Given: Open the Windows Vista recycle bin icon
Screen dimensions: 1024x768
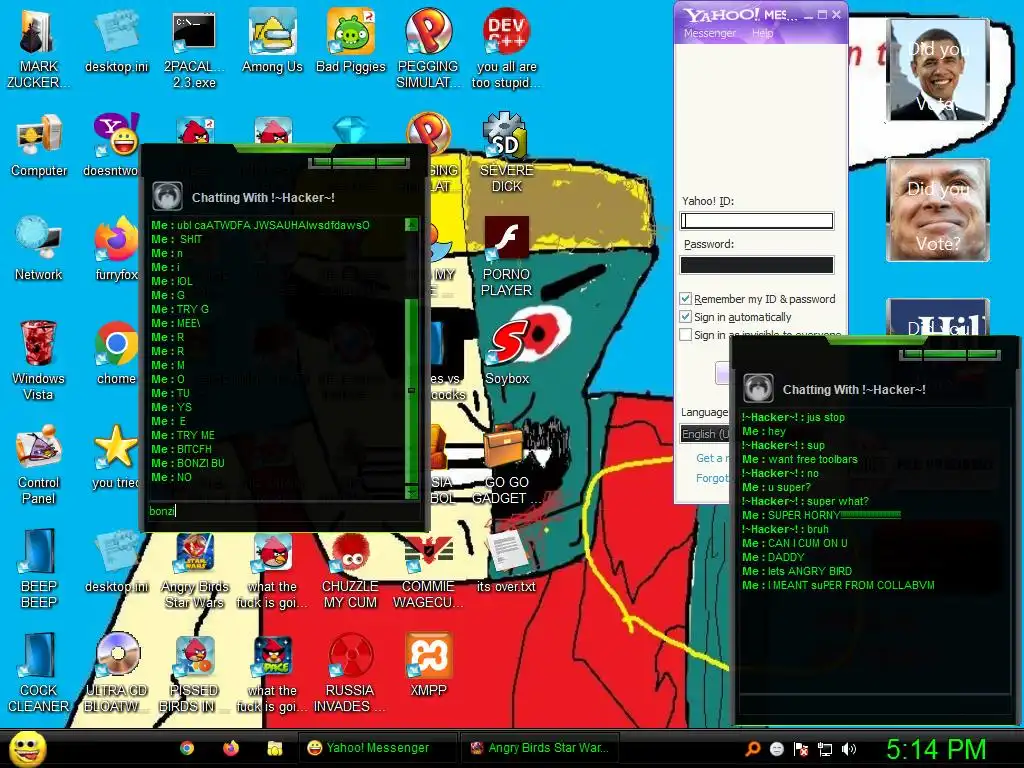Looking at the screenshot, I should 39,359.
